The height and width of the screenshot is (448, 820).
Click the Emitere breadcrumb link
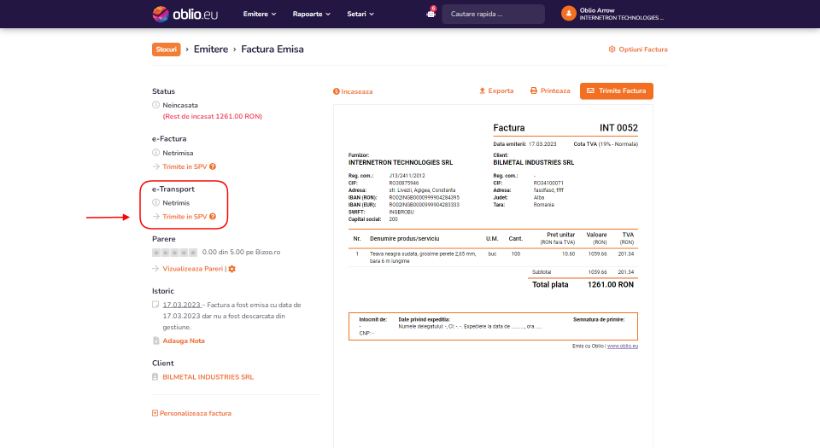[211, 49]
